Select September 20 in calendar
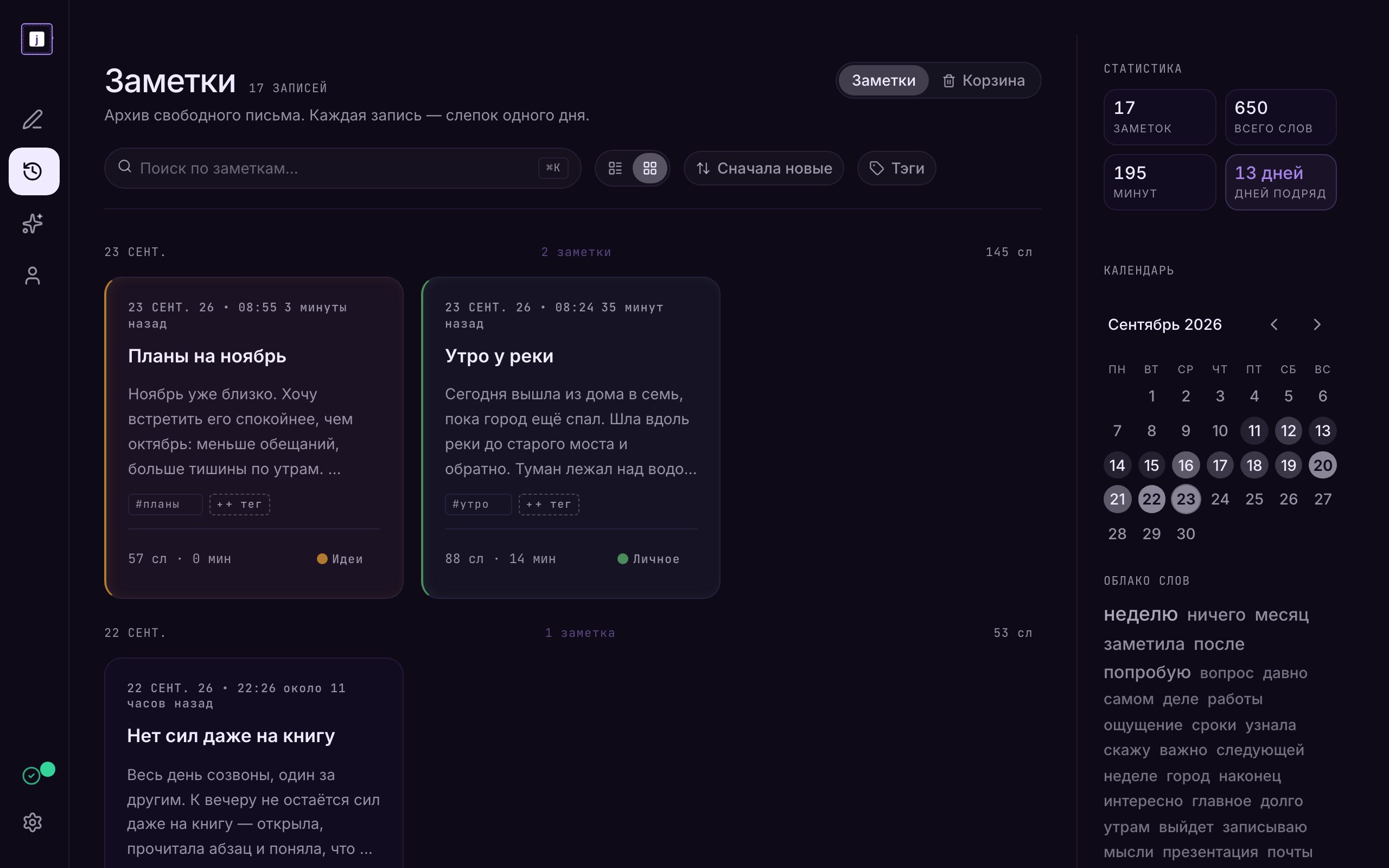 tap(1322, 465)
